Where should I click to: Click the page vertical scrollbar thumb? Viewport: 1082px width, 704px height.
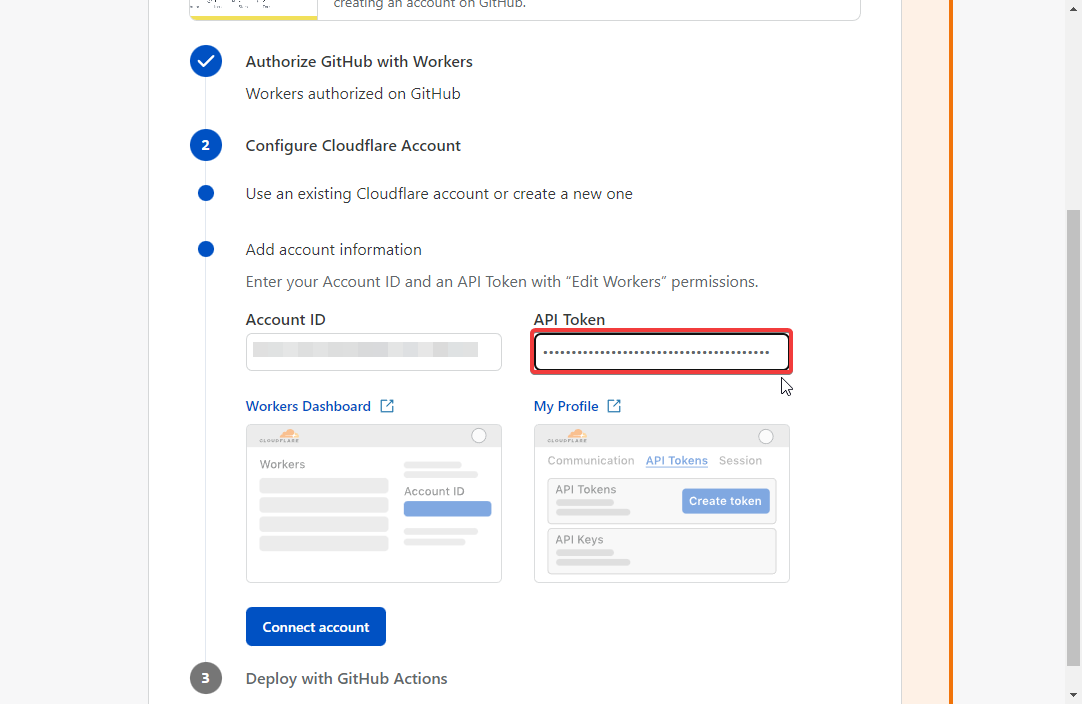pos(1073,438)
